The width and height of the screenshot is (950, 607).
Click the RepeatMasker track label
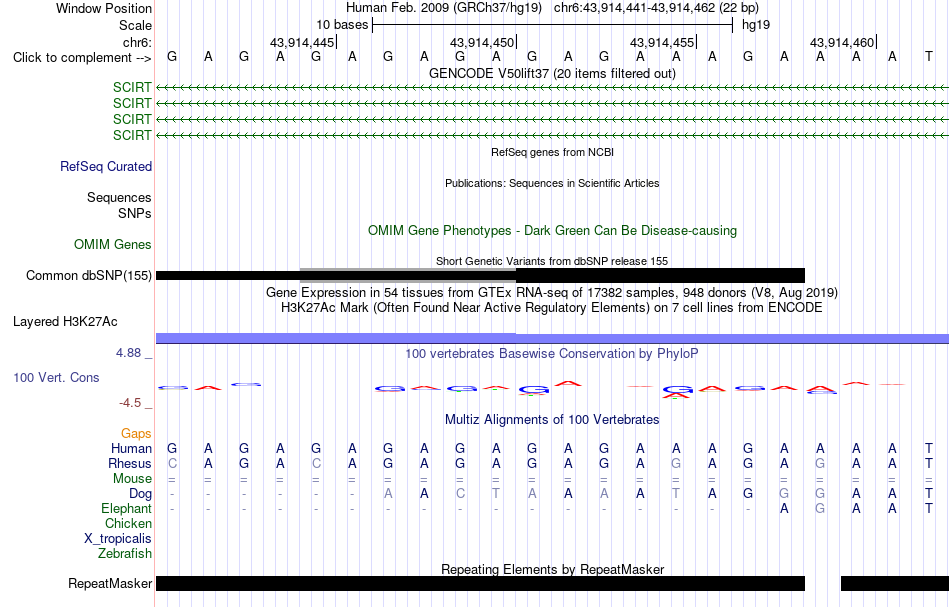point(110,583)
